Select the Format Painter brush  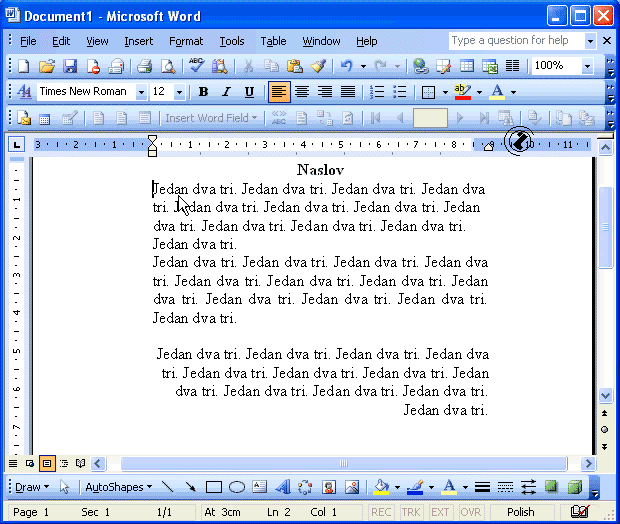(x=318, y=66)
